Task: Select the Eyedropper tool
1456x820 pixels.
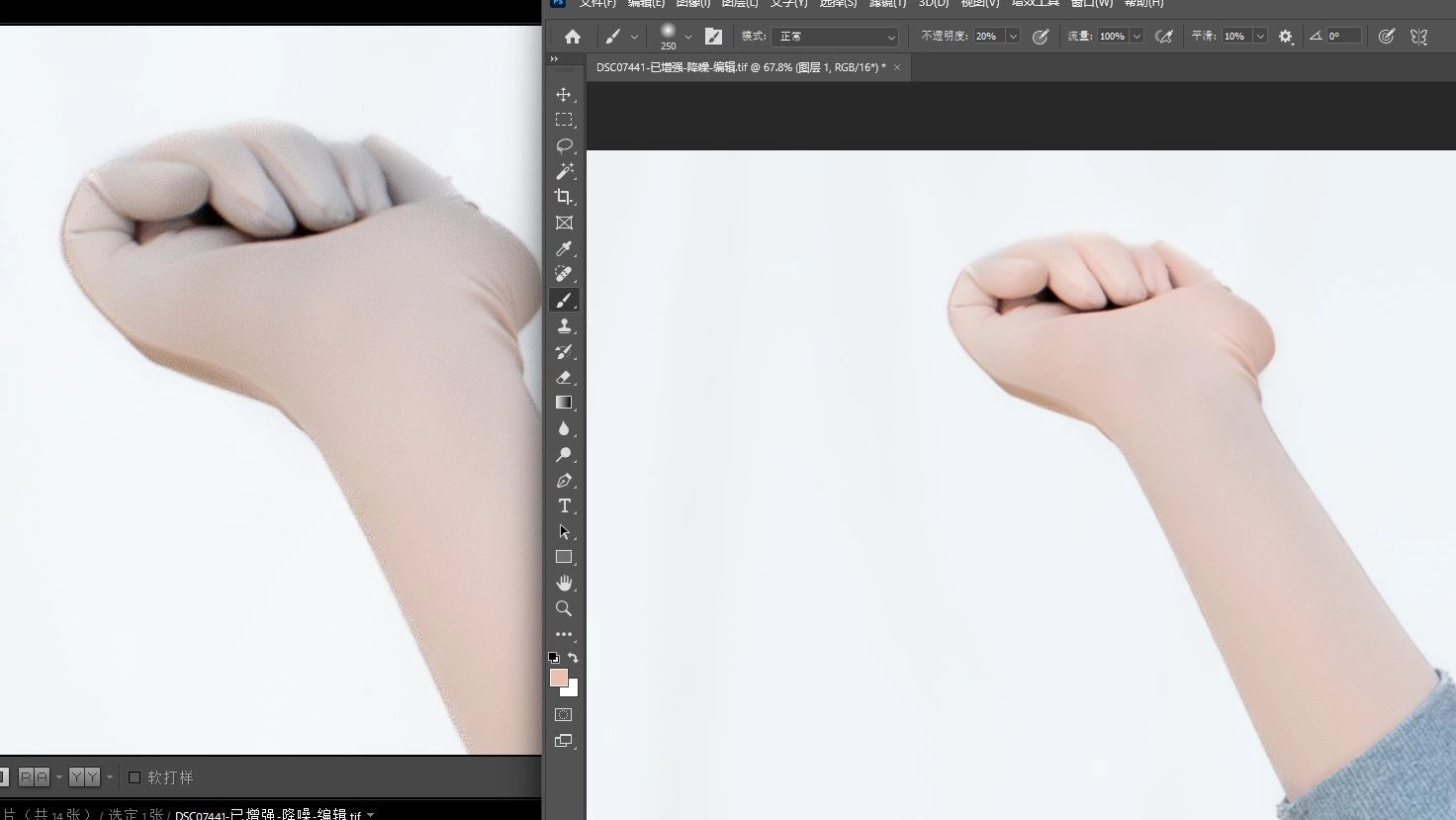Action: 564,248
